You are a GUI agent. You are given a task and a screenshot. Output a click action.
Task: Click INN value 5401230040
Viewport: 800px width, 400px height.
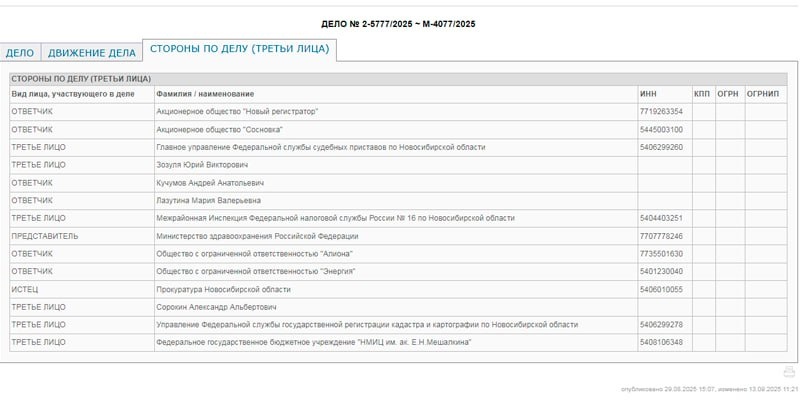[x=661, y=271]
